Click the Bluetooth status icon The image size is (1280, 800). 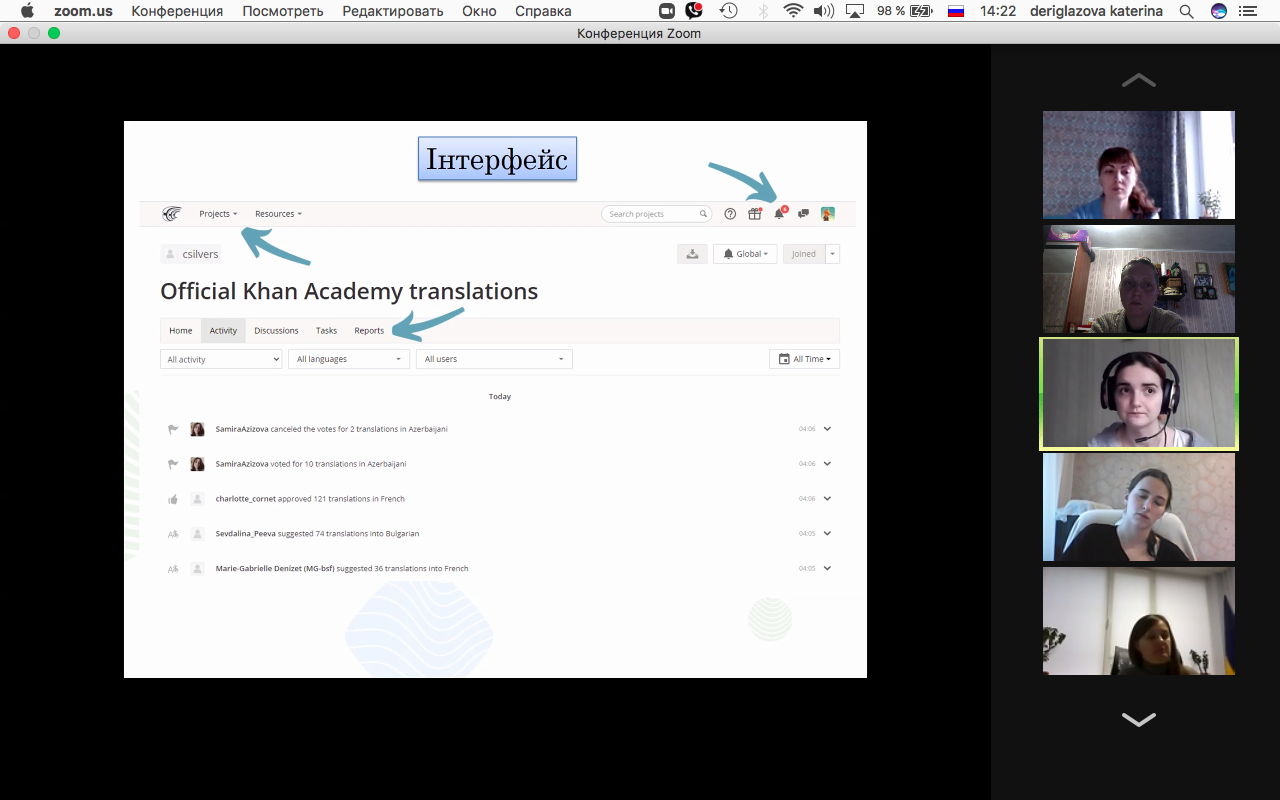(x=763, y=11)
